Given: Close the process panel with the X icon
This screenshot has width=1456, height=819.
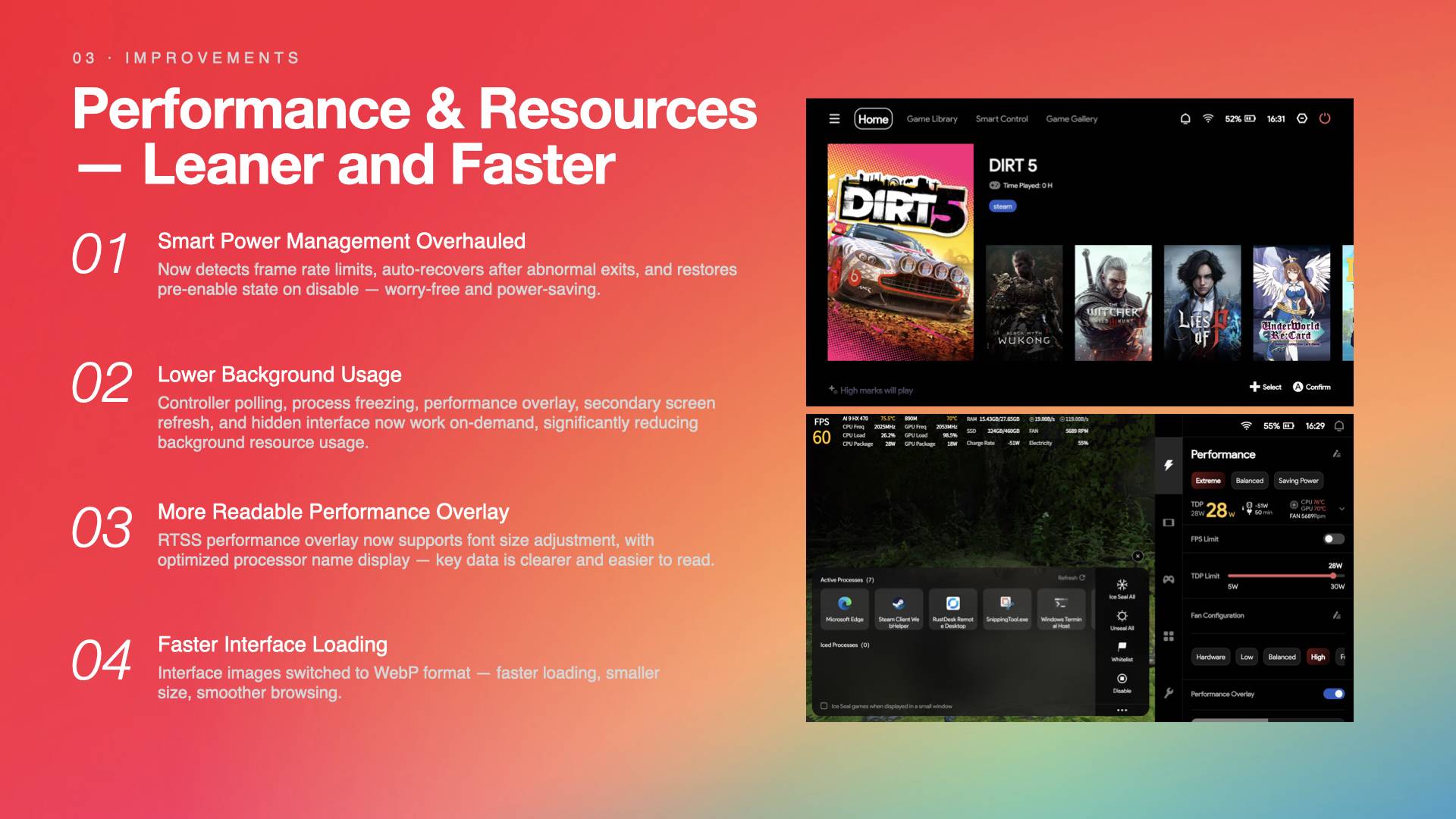Looking at the screenshot, I should point(1137,557).
